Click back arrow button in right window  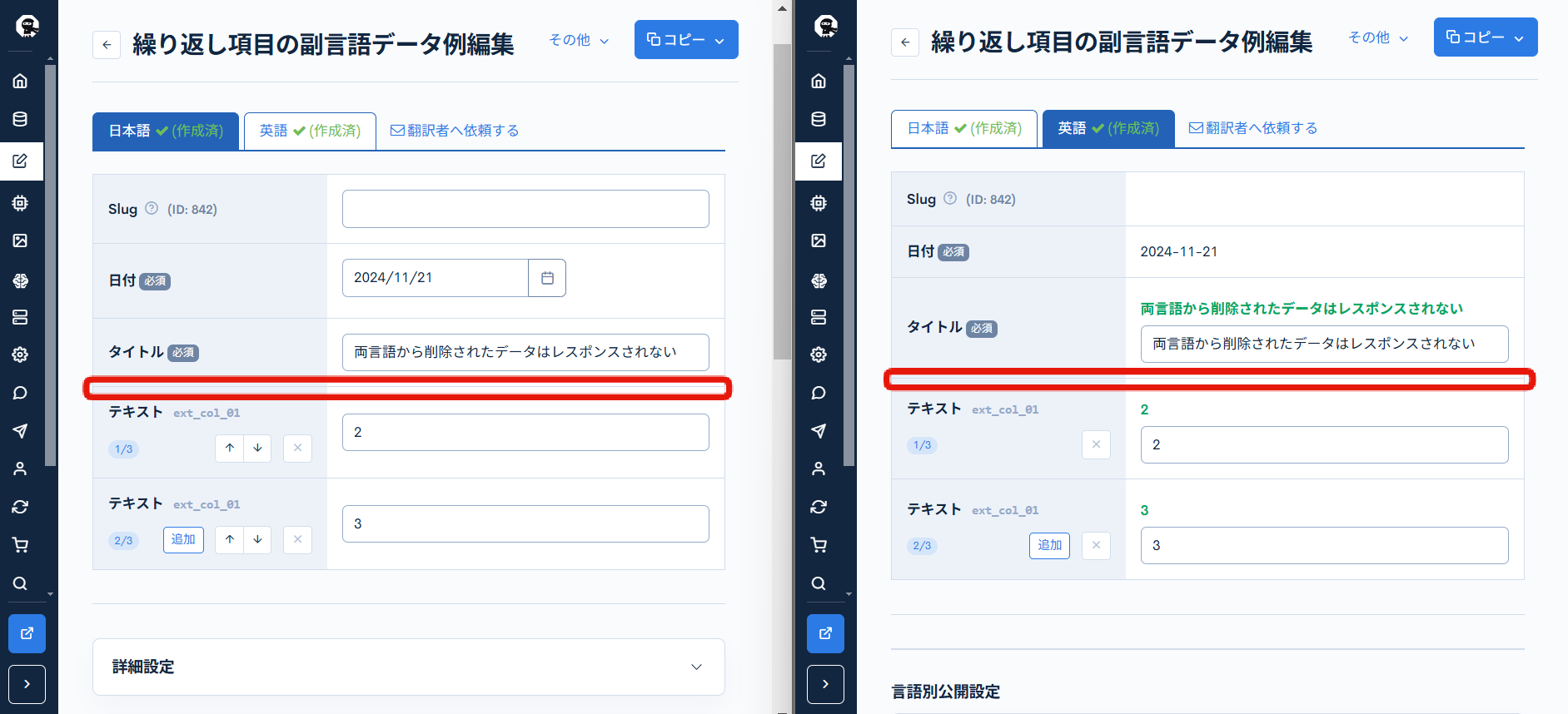(905, 42)
